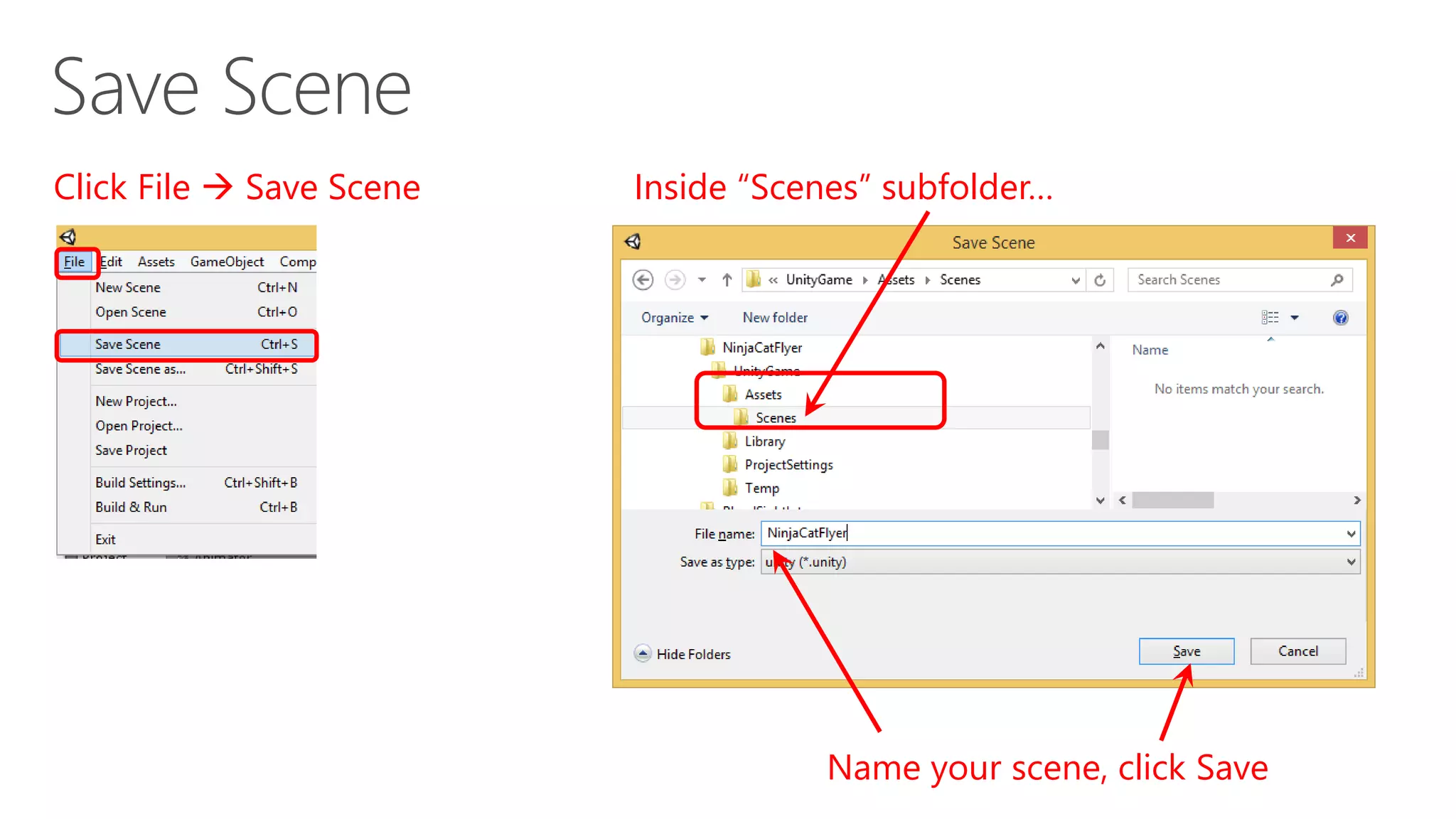Click Hide Folders link

coord(693,654)
